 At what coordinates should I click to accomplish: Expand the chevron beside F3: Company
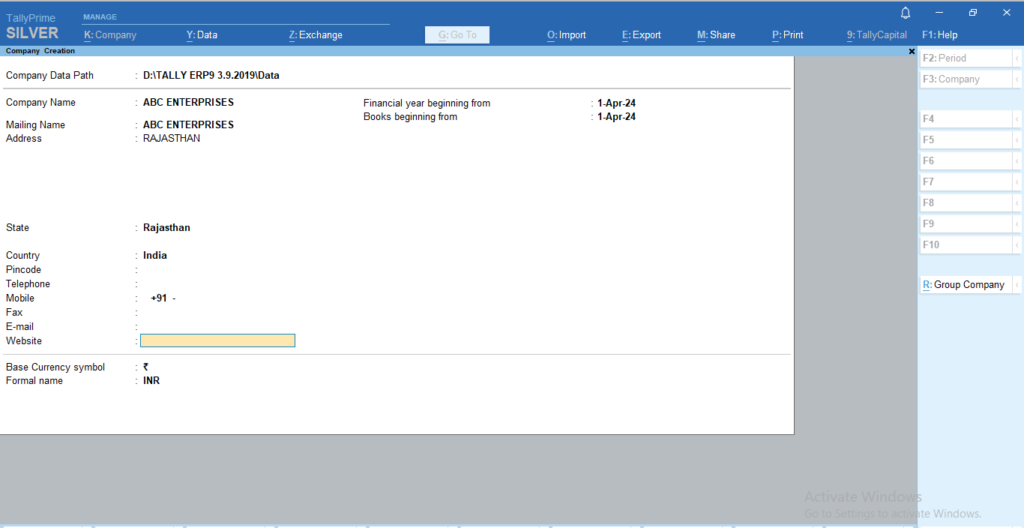point(1016,79)
